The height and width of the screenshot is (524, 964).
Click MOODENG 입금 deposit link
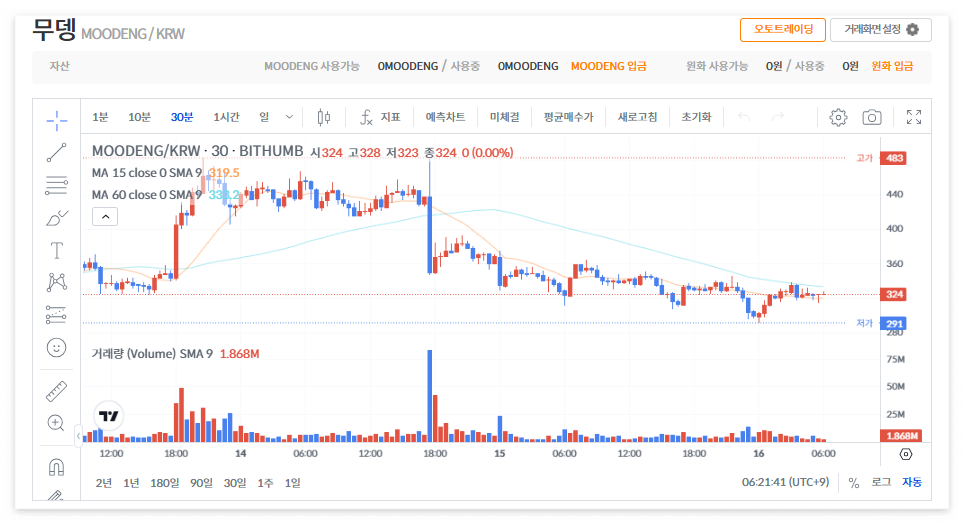(x=609, y=66)
